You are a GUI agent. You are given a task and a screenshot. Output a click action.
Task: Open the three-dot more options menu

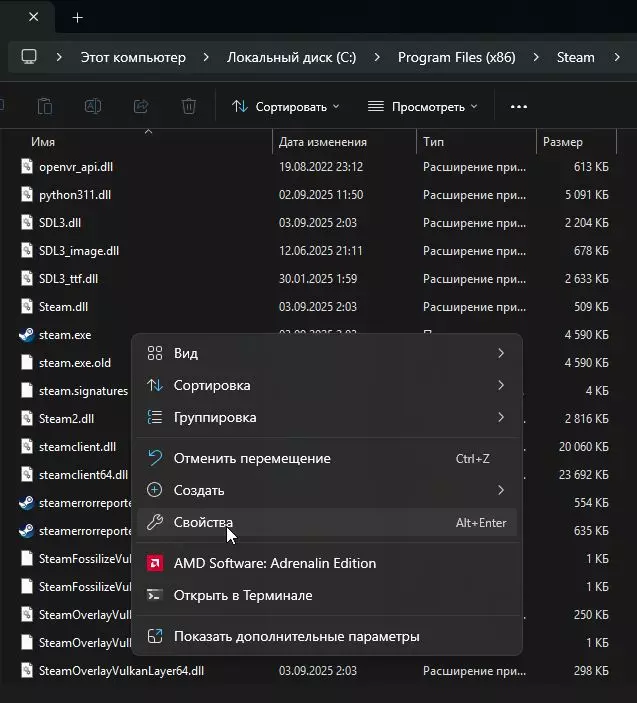point(518,106)
